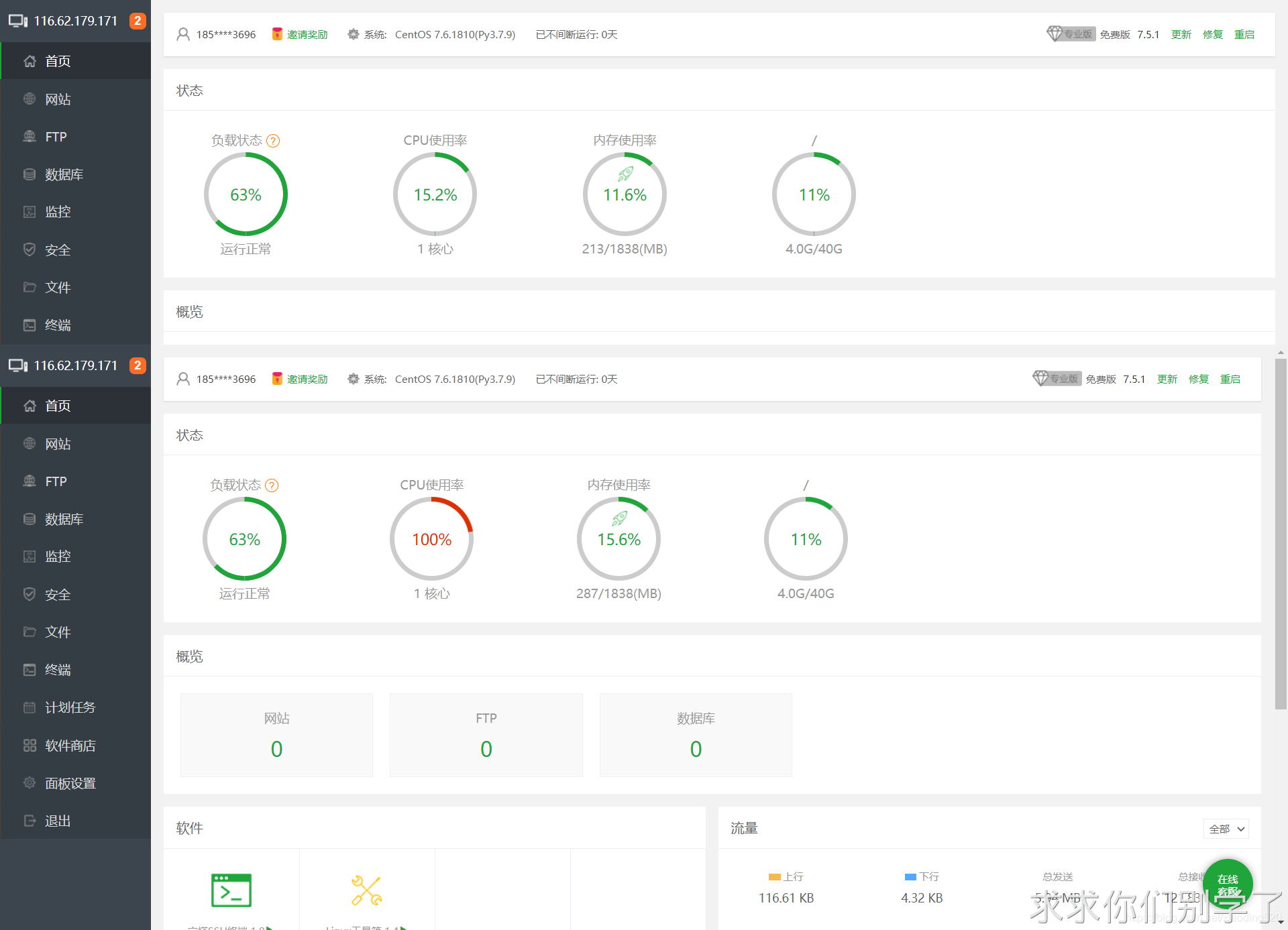This screenshot has height=930, width=1288.
Task: Click the SSH terminal software icon
Action: 231,890
